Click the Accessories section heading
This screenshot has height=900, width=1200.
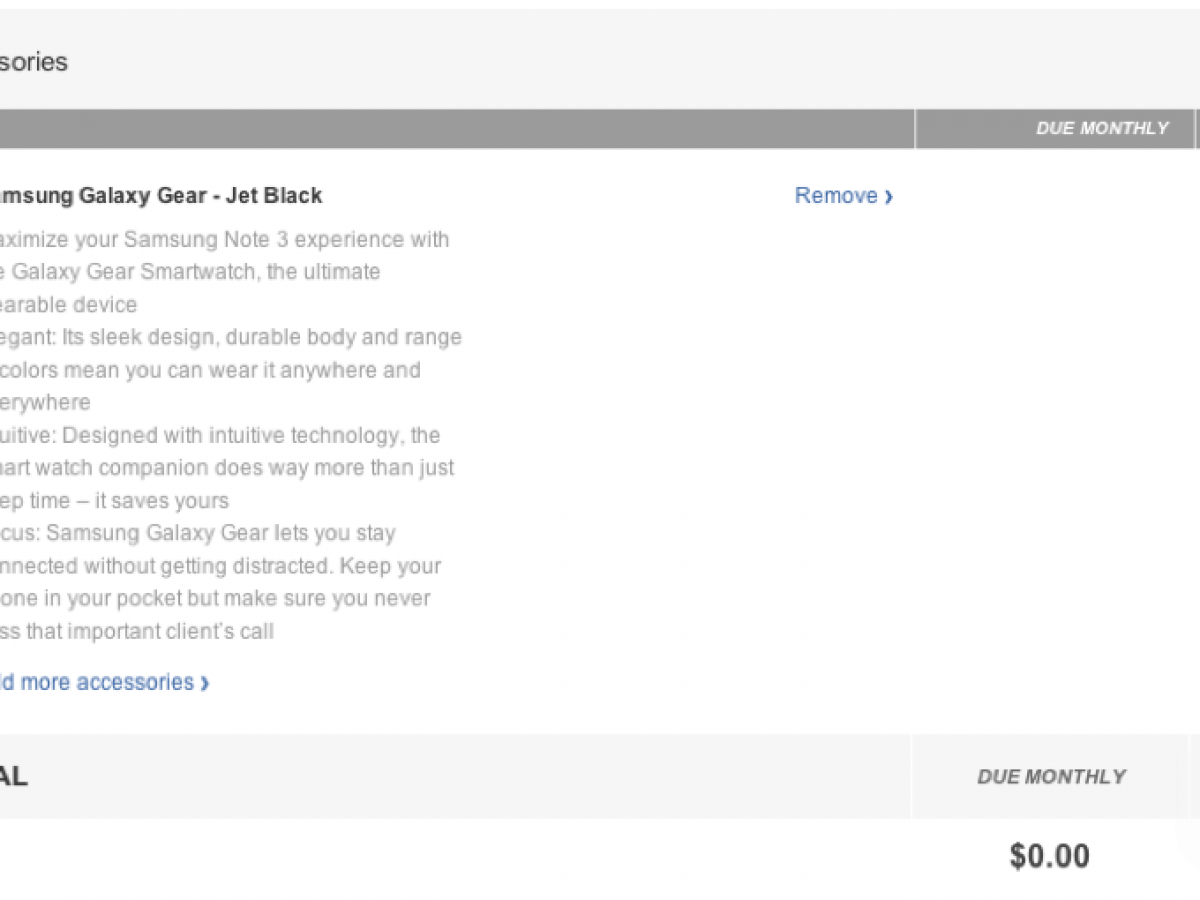(x=34, y=62)
